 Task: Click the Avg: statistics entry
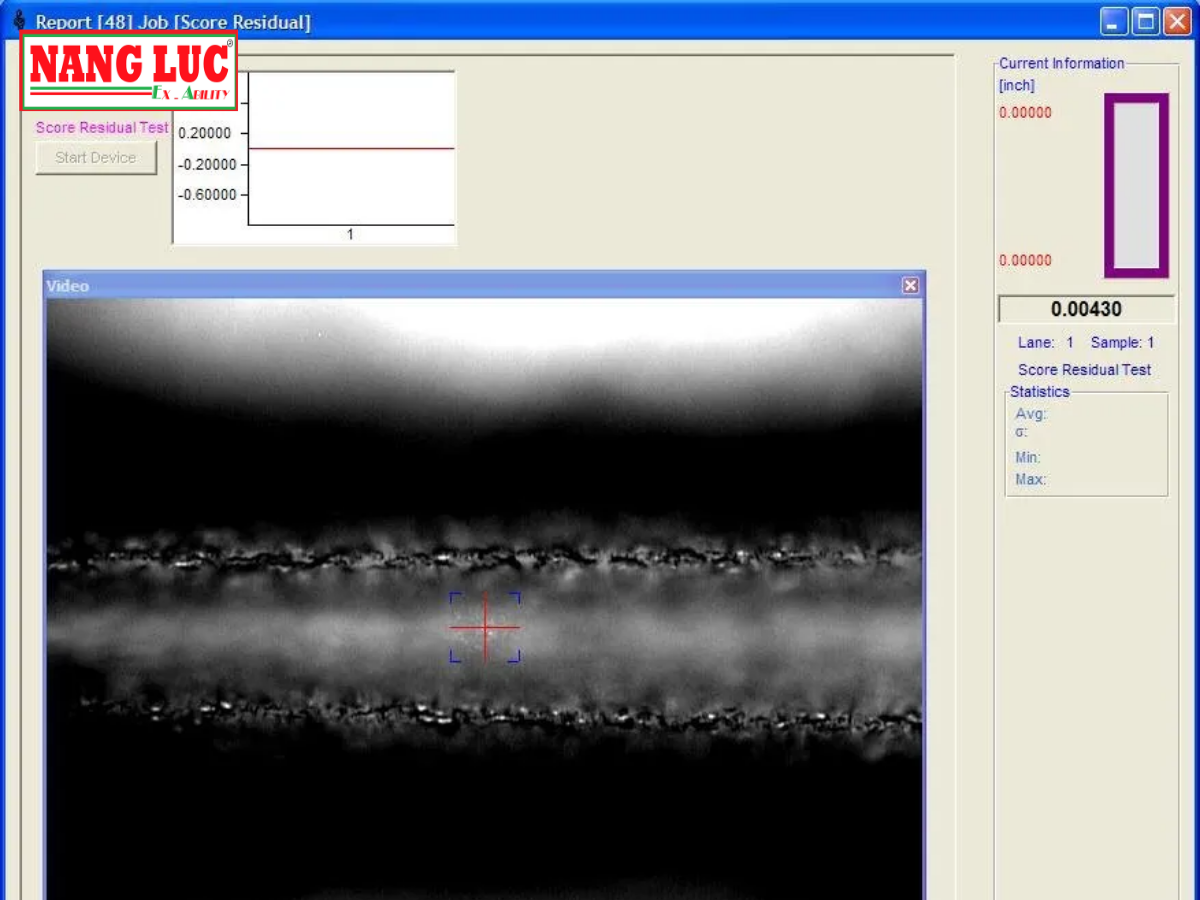tap(1031, 414)
